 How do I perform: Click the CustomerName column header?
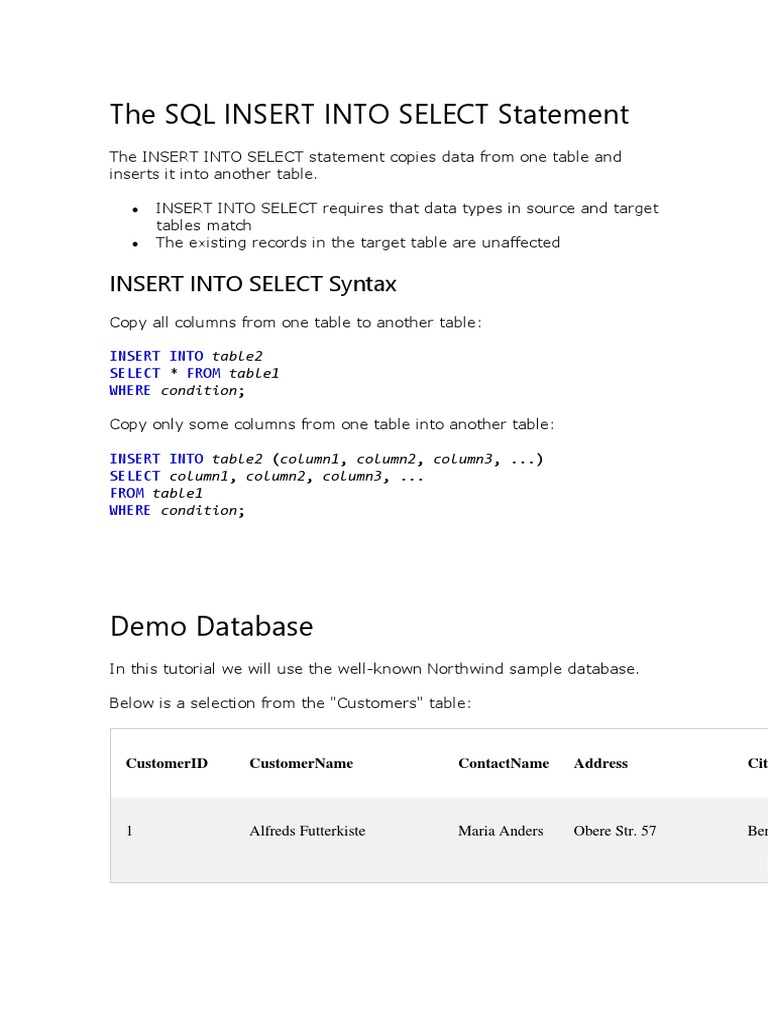pyautogui.click(x=301, y=763)
